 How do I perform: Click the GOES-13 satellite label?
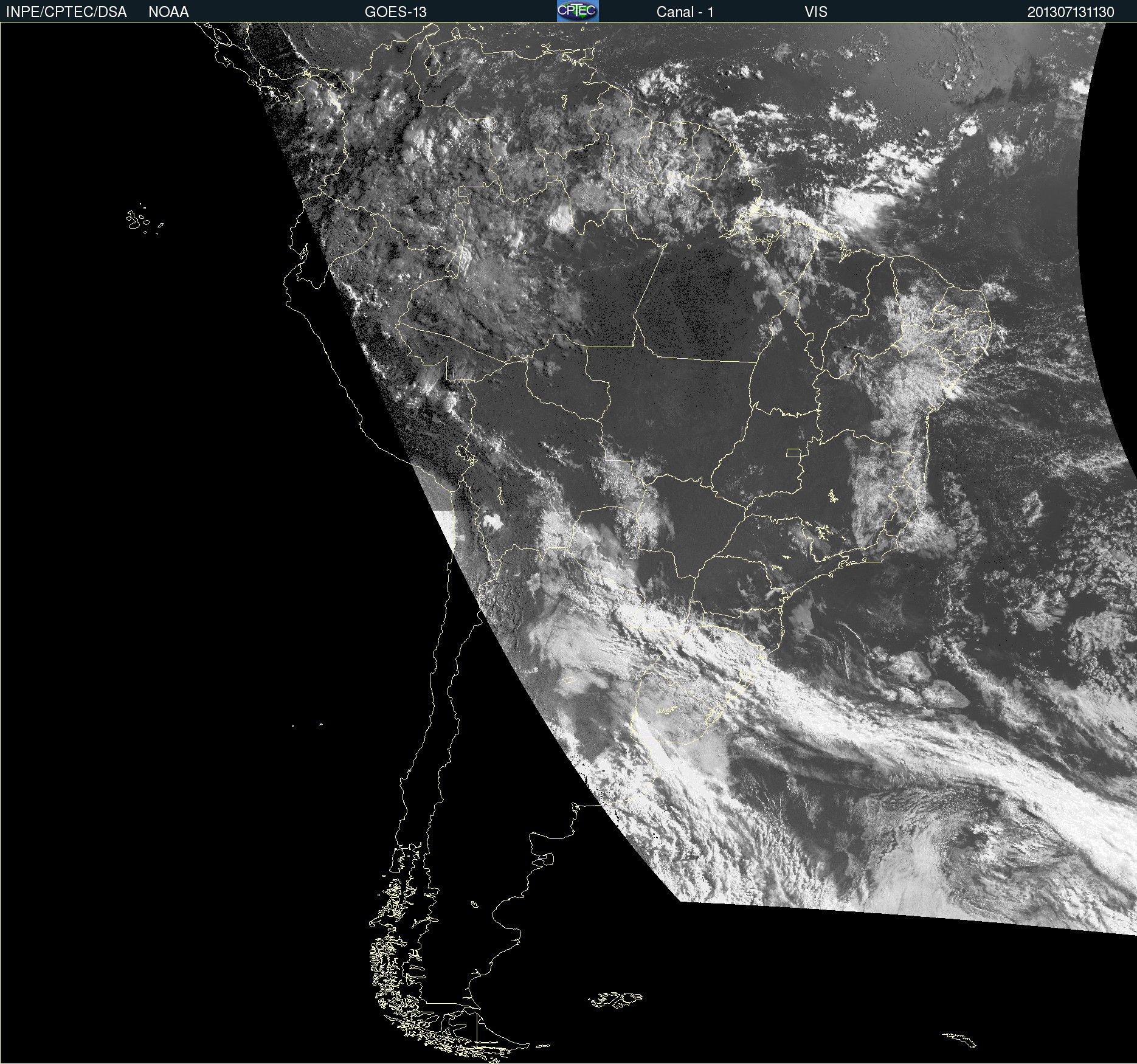(395, 12)
